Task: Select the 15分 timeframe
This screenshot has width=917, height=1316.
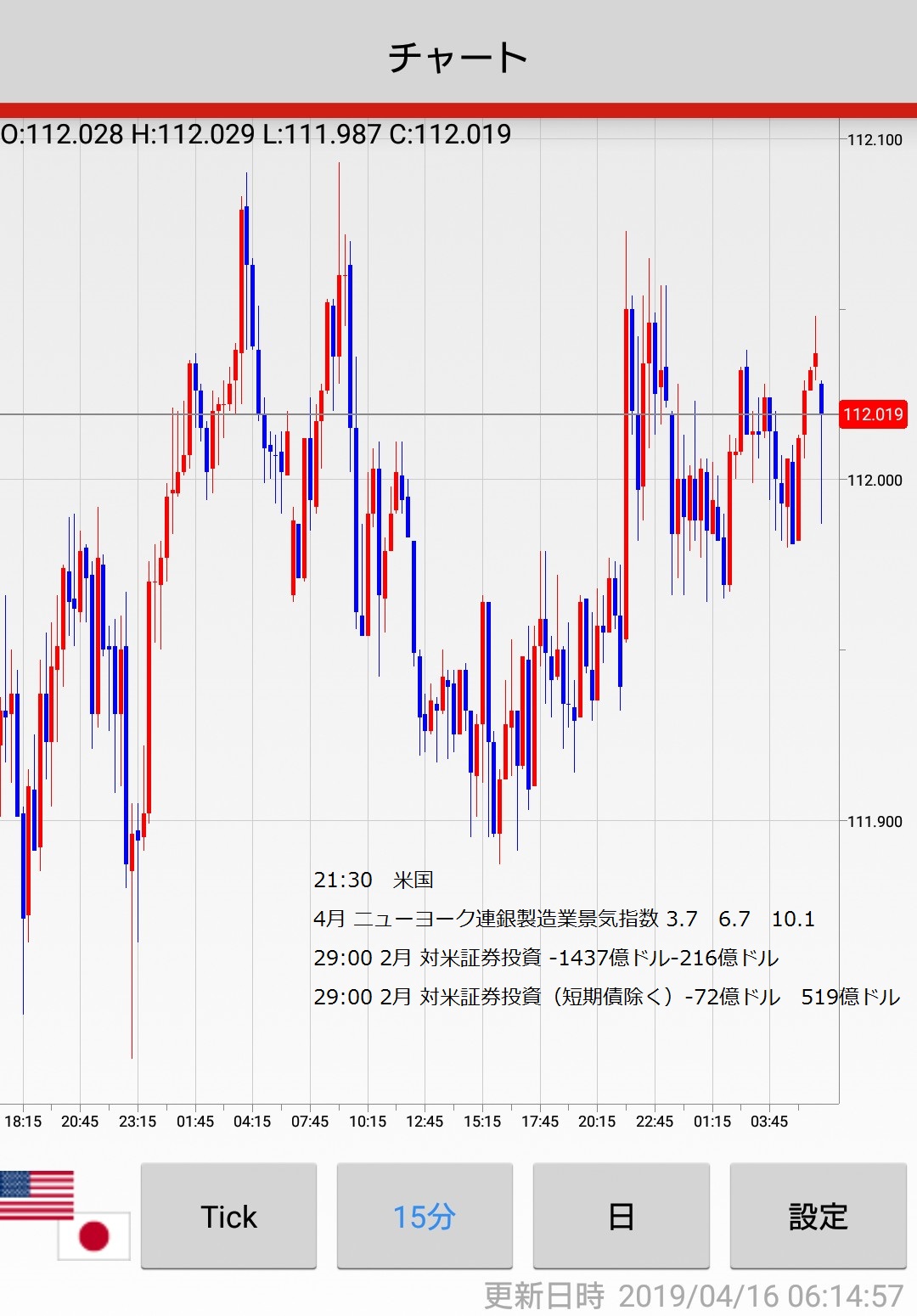Action: [x=425, y=1216]
